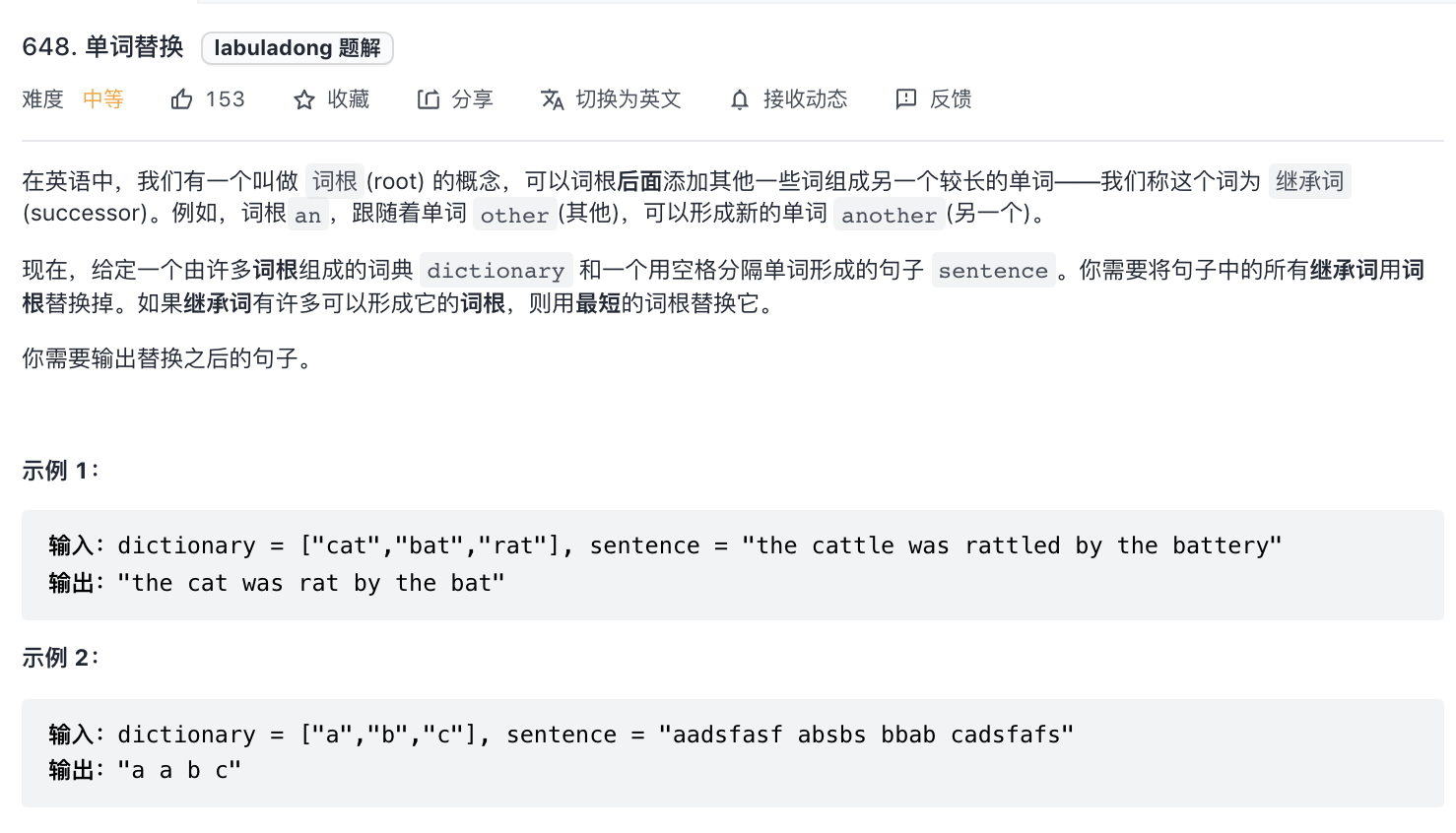Click the problem title 648. 单词替换
Image resolution: width=1456 pixels, height=833 pixels.
[x=102, y=47]
